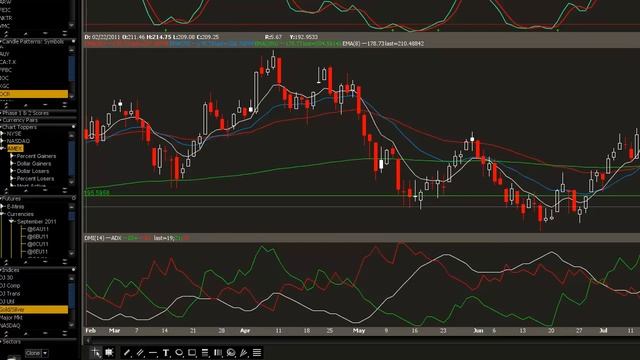Select the Text annotation tool
640x360 pixels.
coord(166,353)
